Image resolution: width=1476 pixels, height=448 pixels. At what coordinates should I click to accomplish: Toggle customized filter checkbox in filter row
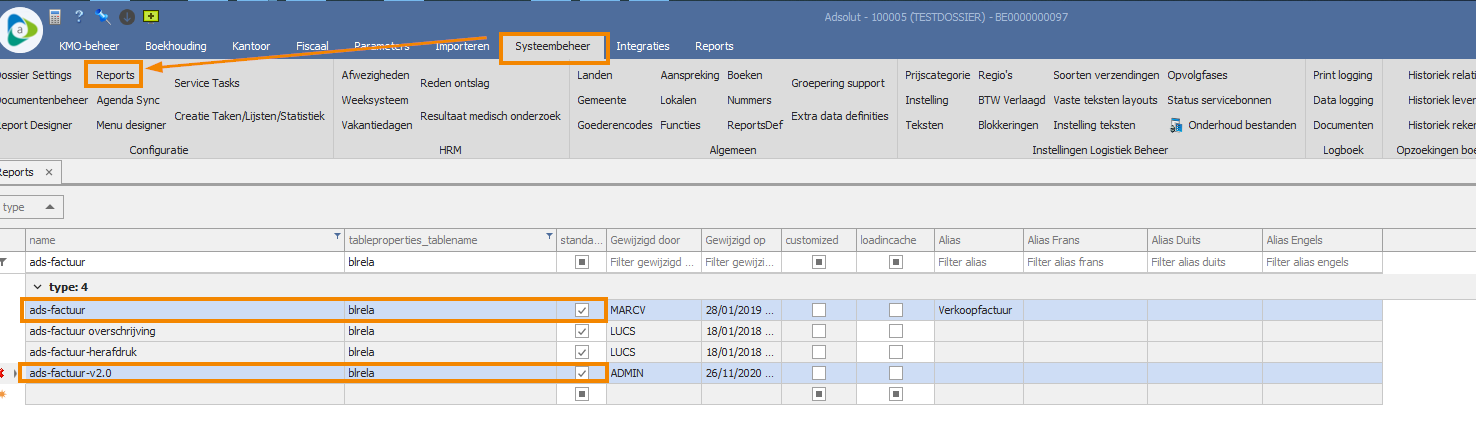pos(819,262)
